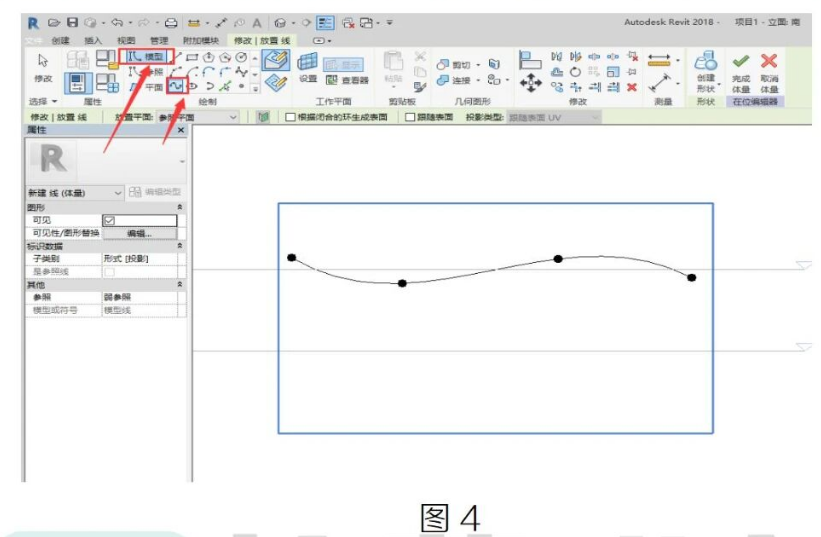This screenshot has height=537, width=821.
Task: Select the Rectangle draw tool
Action: click(192, 57)
